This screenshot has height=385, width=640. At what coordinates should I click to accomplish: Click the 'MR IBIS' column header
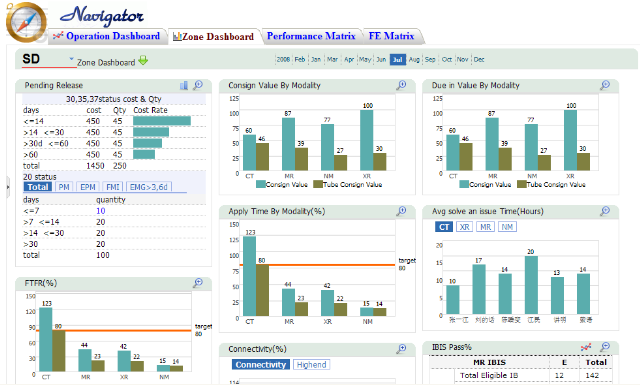tap(489, 362)
